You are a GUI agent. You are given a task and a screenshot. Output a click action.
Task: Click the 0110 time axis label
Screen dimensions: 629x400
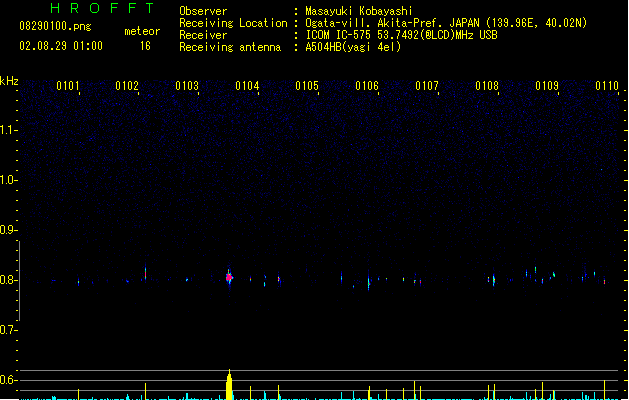[607, 86]
